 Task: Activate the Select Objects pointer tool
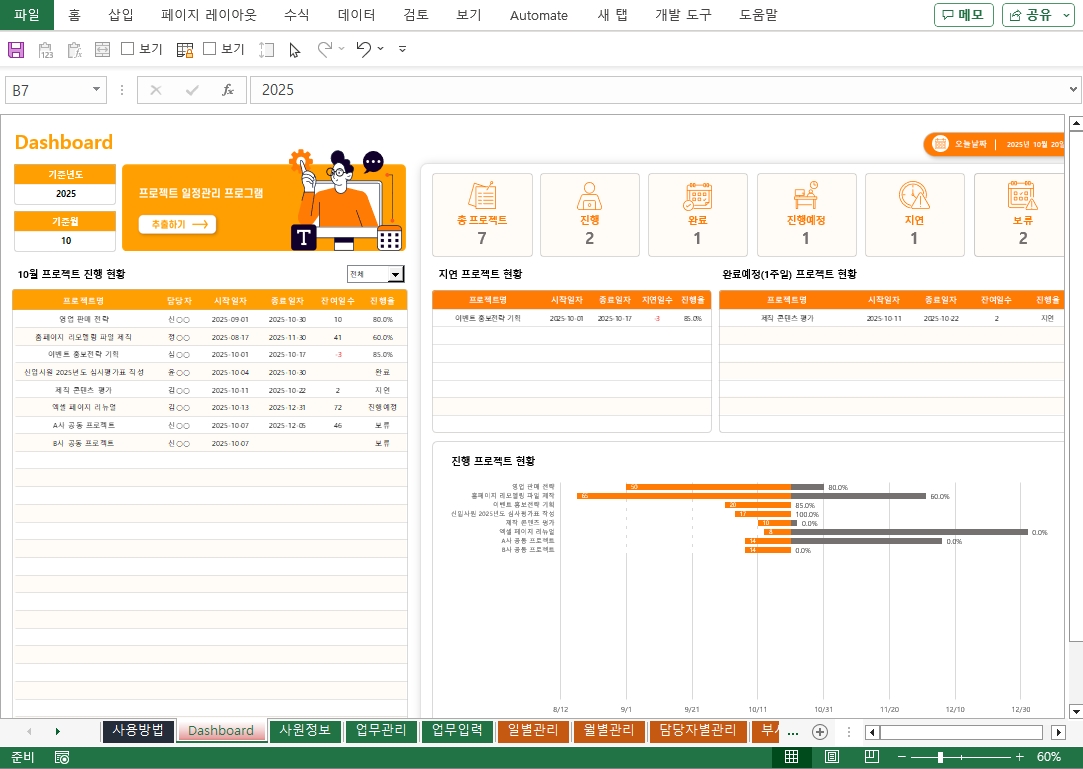[294, 49]
